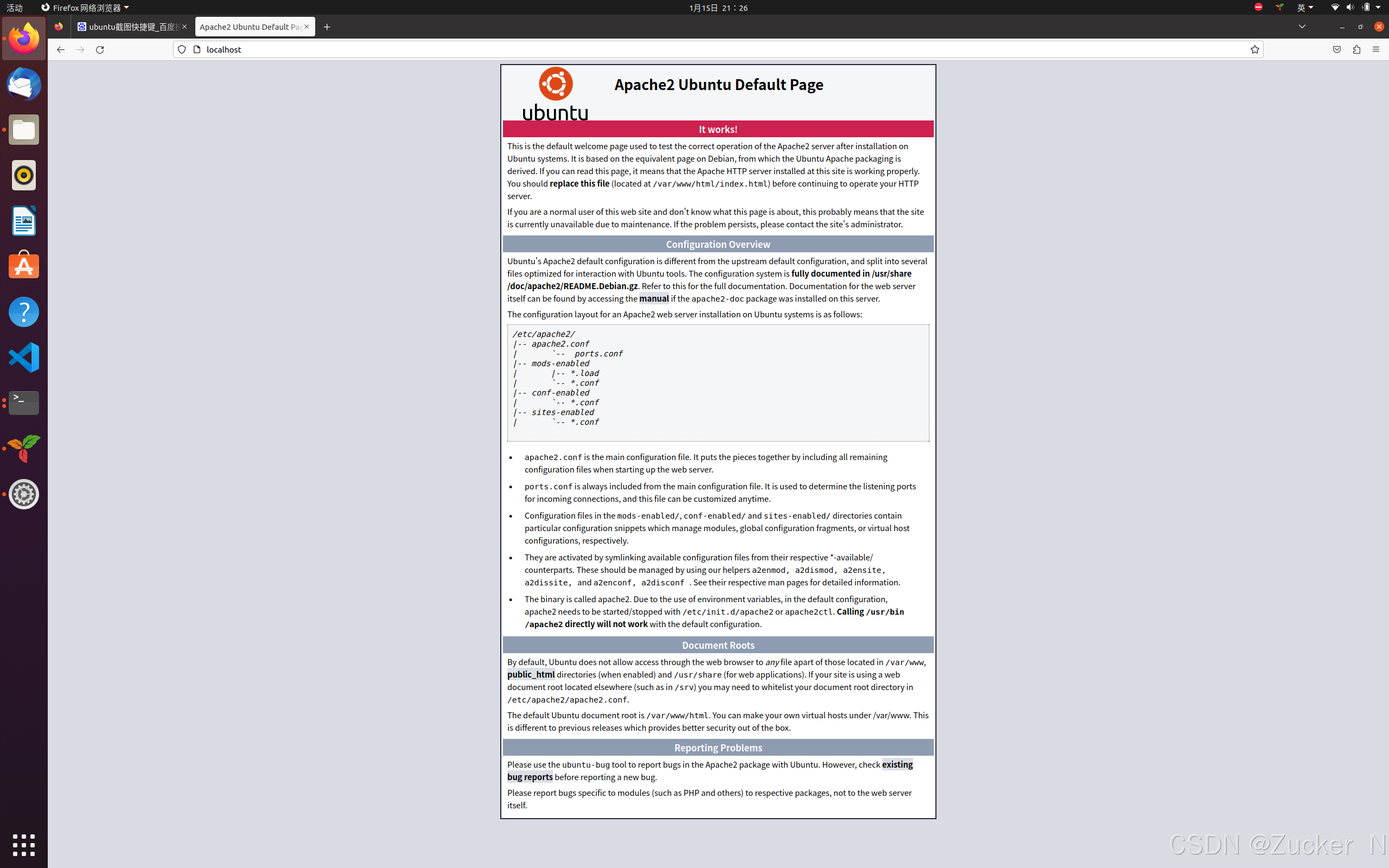Image resolution: width=1389 pixels, height=868 pixels.
Task: Switch to the ubuntu截图快捷键 Baidu tab
Action: [132, 27]
